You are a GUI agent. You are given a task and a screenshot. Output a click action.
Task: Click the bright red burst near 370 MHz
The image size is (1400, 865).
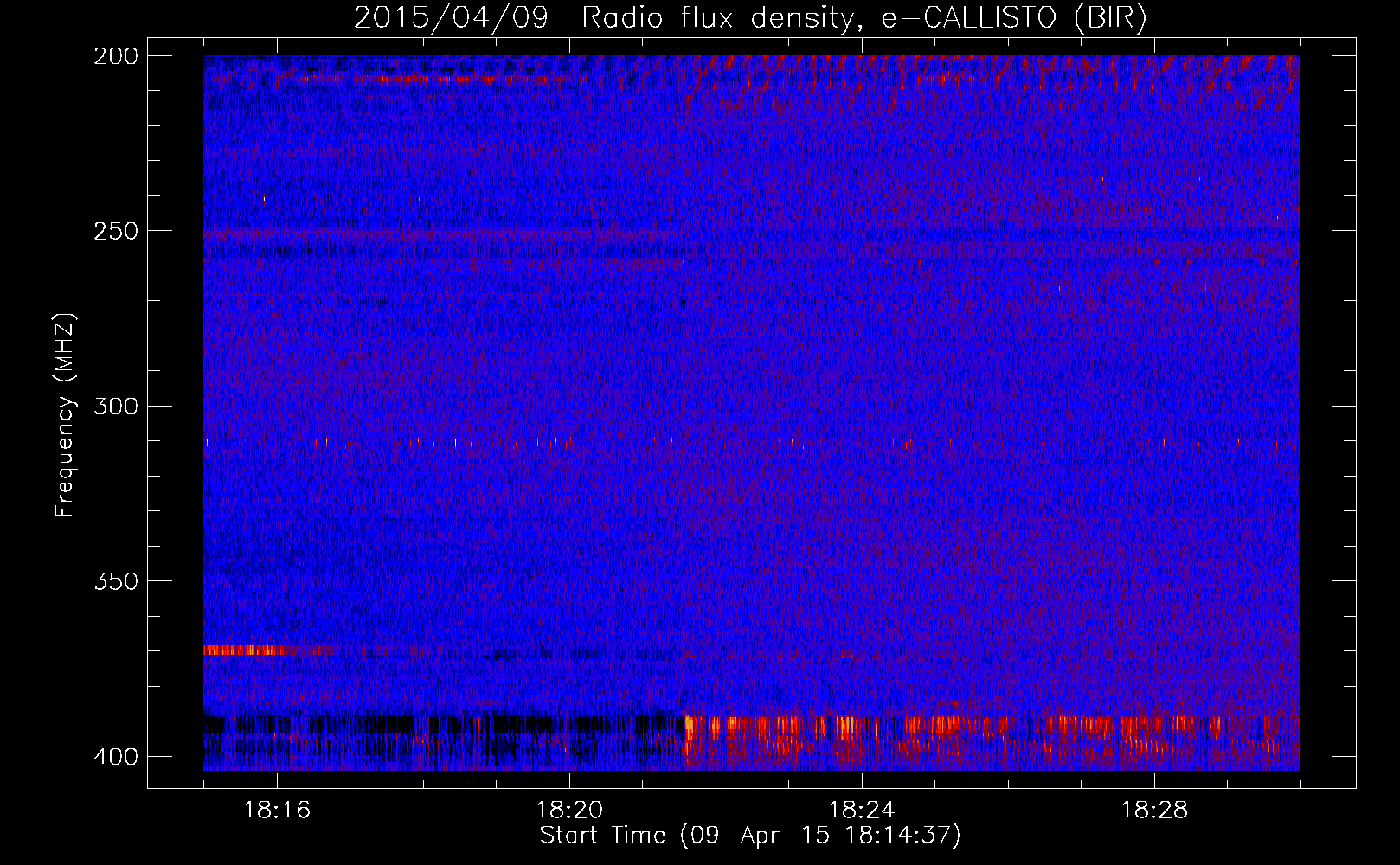tap(246, 650)
